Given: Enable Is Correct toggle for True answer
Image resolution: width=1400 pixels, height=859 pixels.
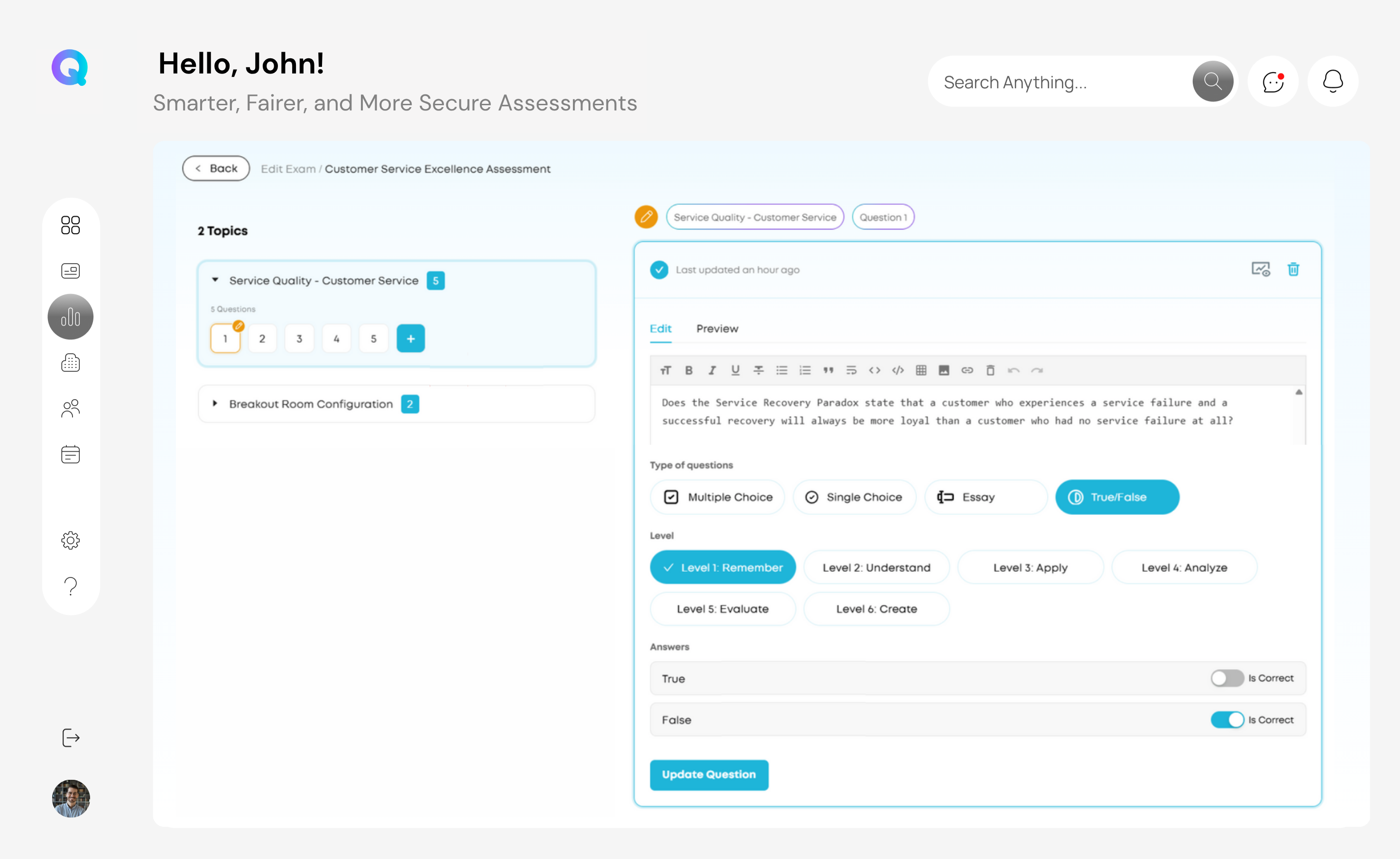Looking at the screenshot, I should pos(1227,678).
